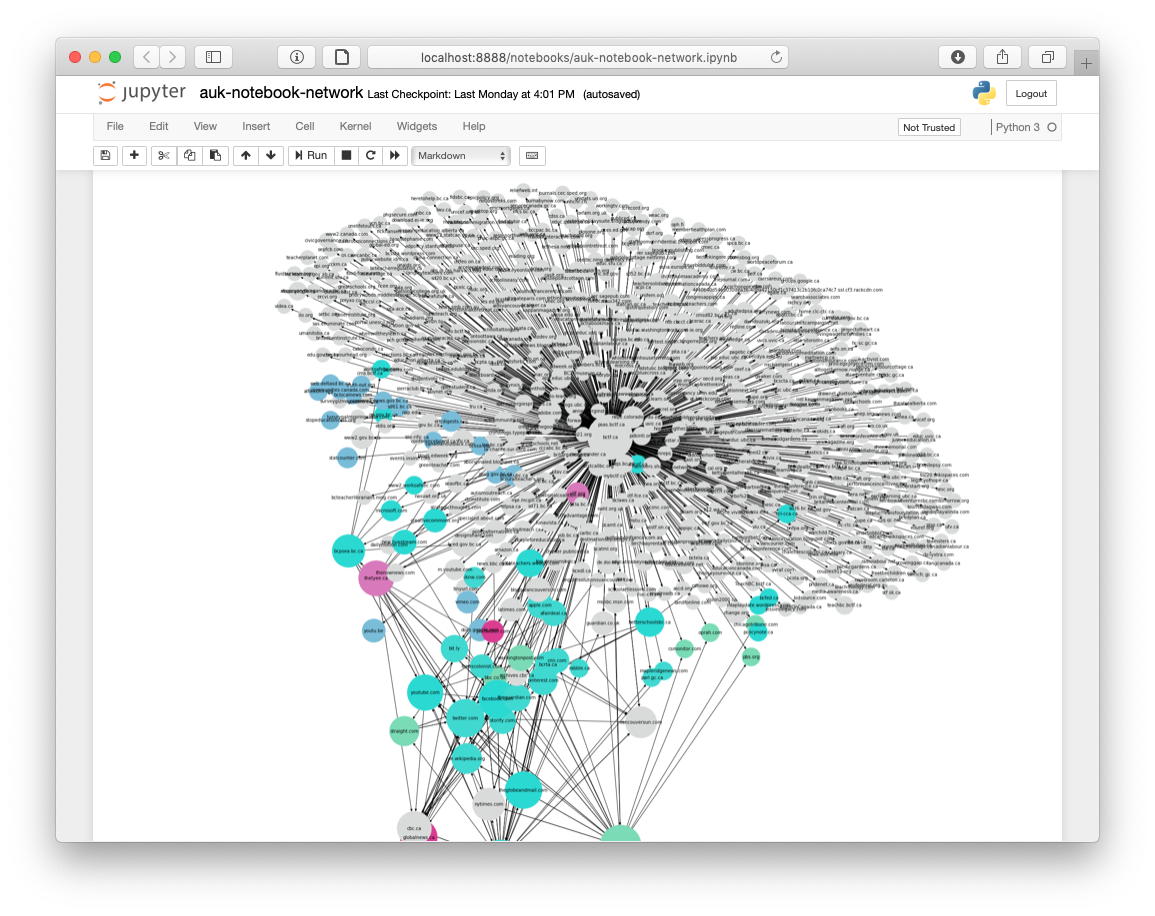Restart the kernel and re-run the notebook
This screenshot has width=1155, height=916.
pyautogui.click(x=395, y=155)
